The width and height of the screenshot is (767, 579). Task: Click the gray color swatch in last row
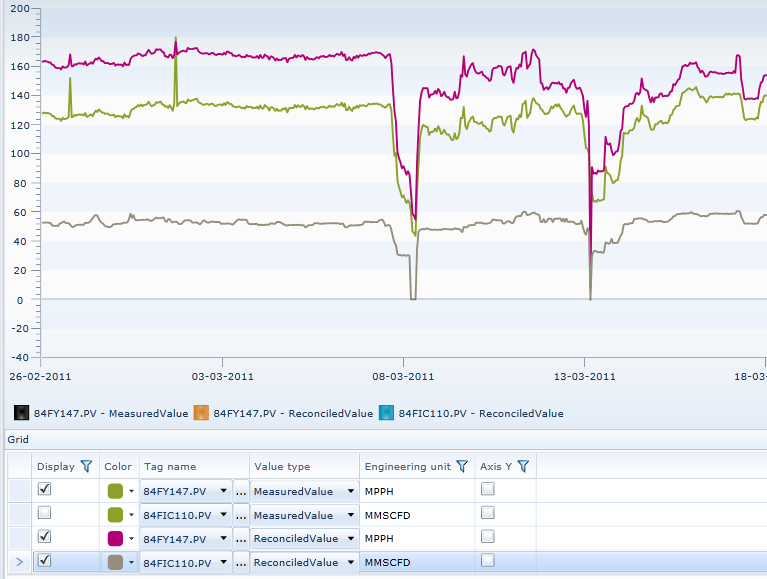click(x=116, y=563)
